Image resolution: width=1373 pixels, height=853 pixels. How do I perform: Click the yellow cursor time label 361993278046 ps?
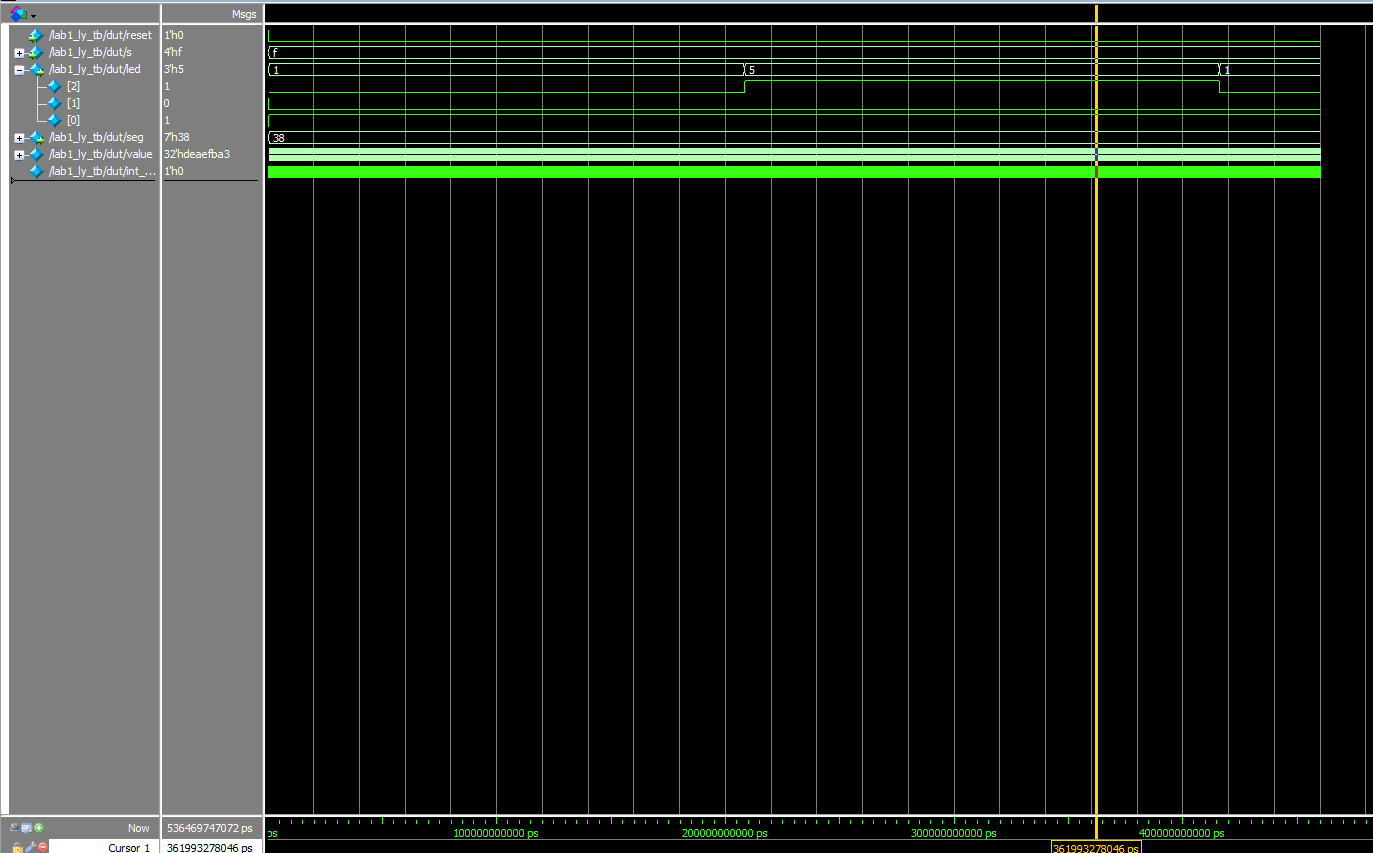pyautogui.click(x=1095, y=848)
